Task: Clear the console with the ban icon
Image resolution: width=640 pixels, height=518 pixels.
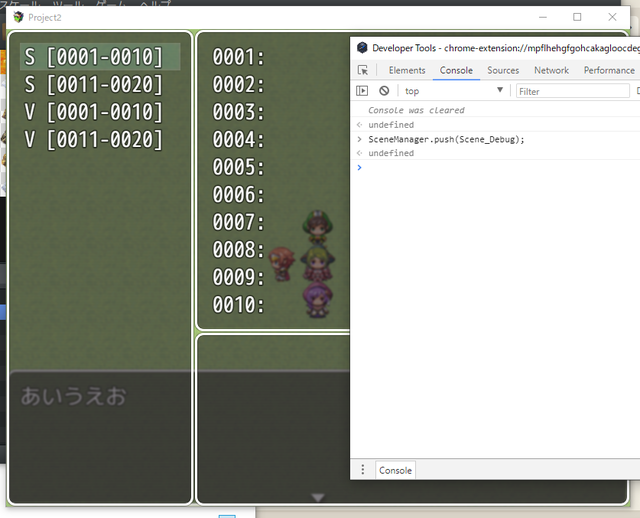Action: [x=384, y=91]
